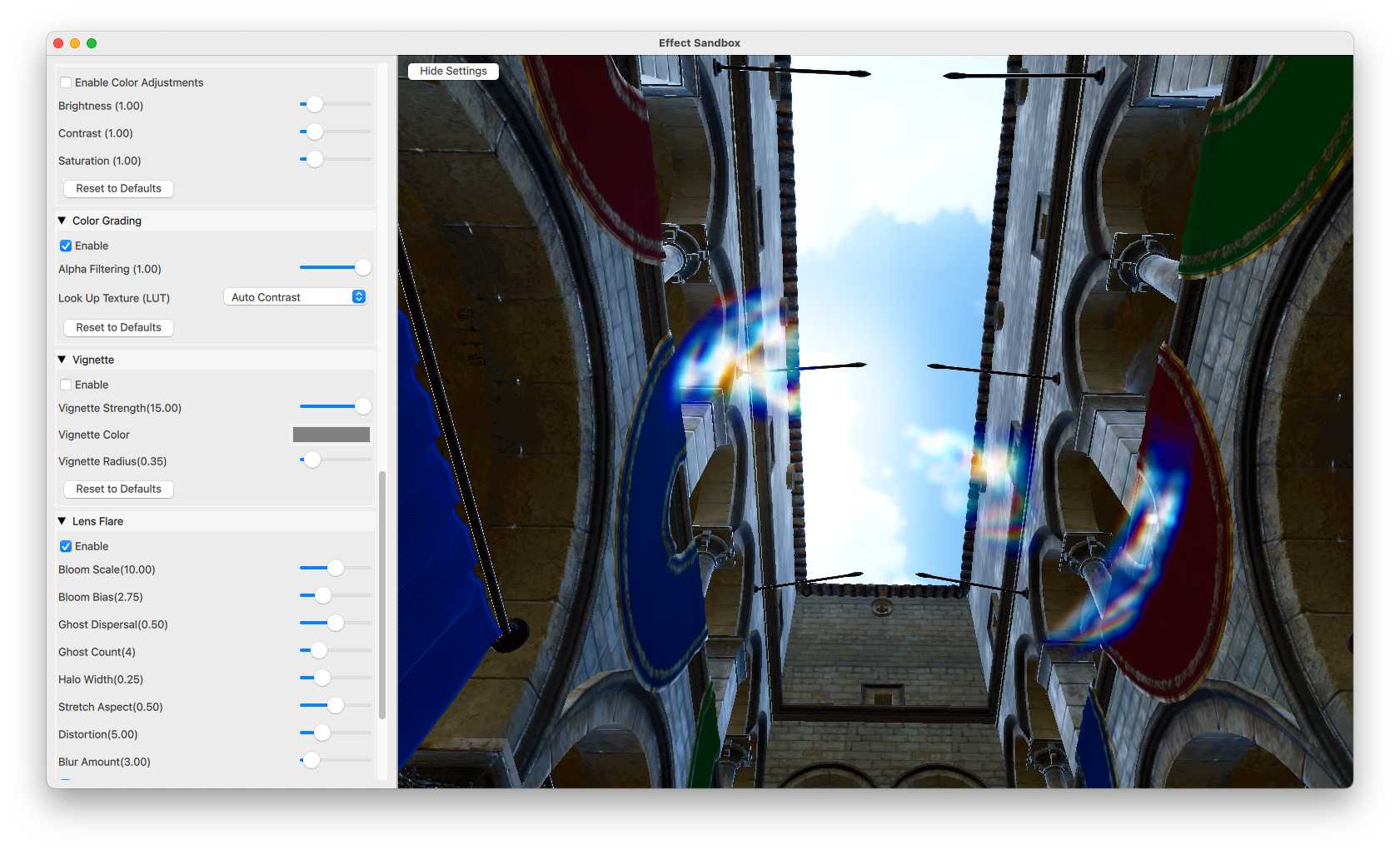
Task: Adjust the Brightness slider
Action: coord(313,104)
